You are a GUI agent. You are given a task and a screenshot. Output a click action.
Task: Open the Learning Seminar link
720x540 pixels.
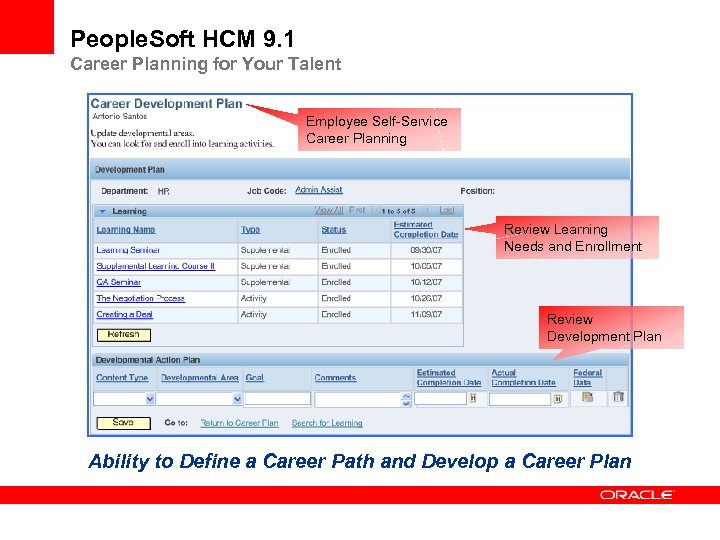[128, 250]
